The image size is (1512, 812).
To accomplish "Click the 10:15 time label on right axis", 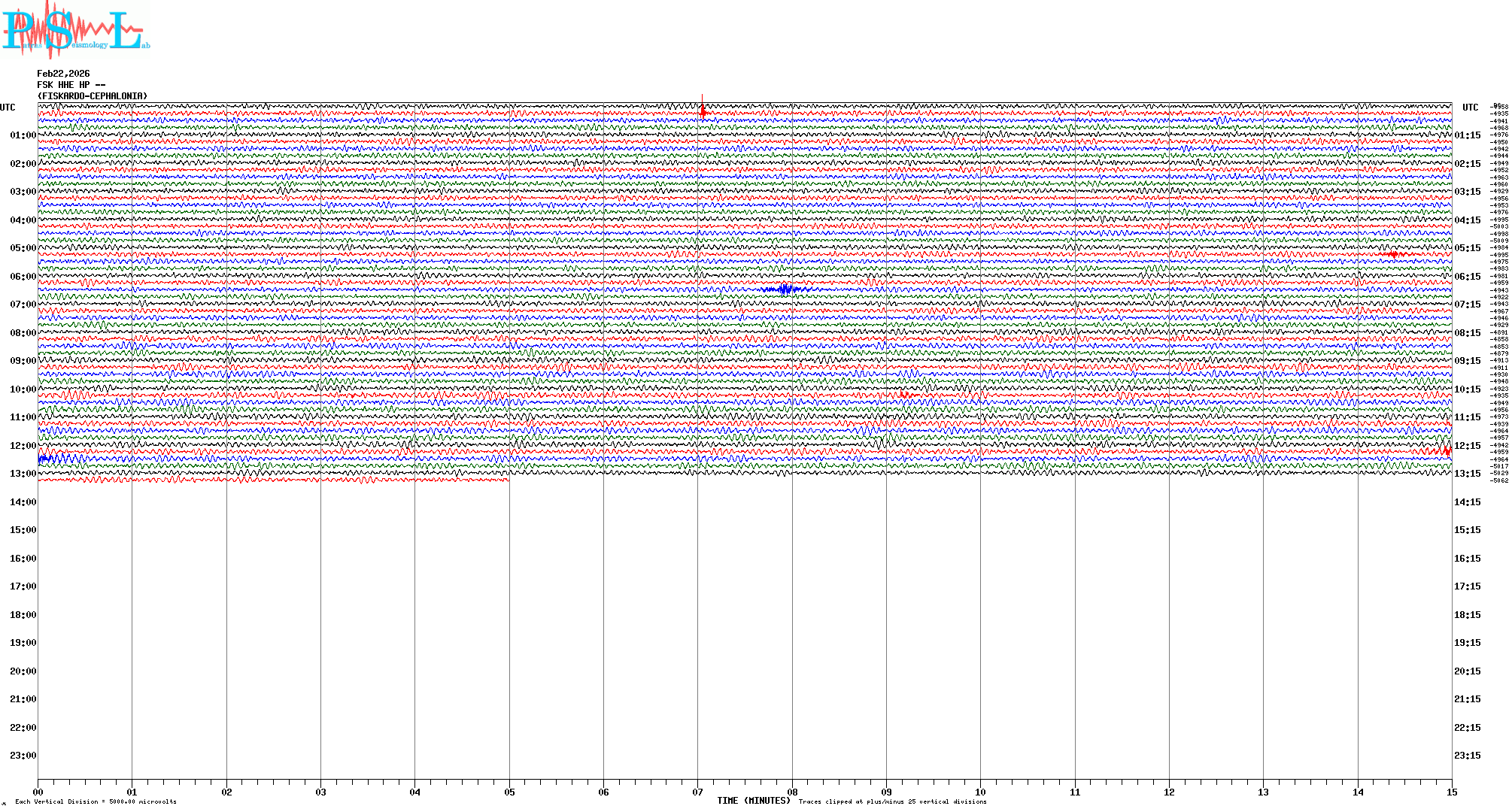I will [1467, 389].
